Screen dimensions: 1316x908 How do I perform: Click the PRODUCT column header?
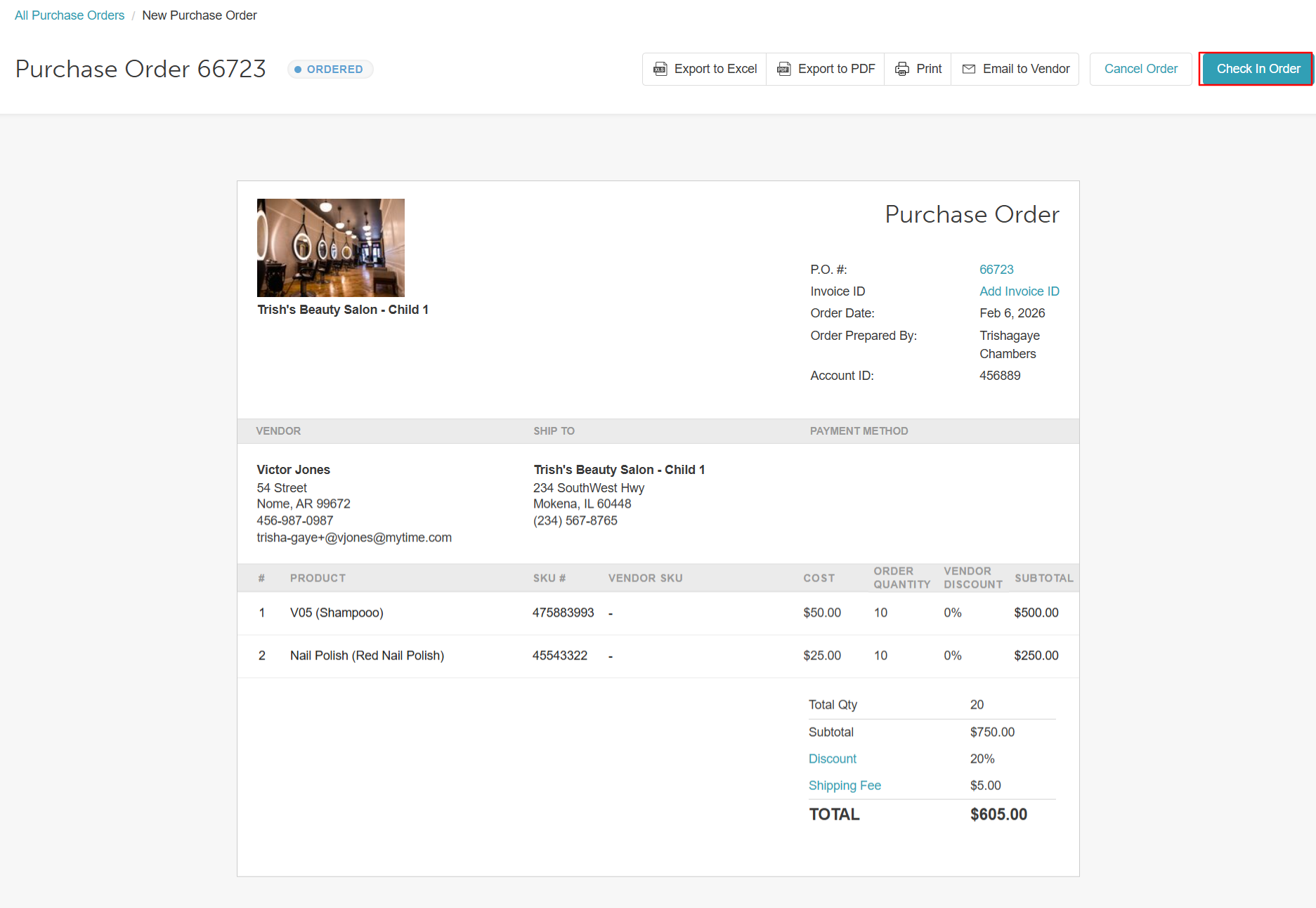pos(318,579)
